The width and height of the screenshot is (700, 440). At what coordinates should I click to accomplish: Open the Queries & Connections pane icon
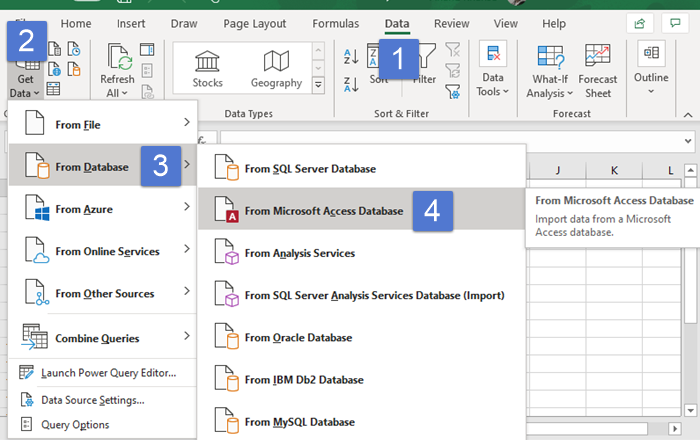[147, 49]
